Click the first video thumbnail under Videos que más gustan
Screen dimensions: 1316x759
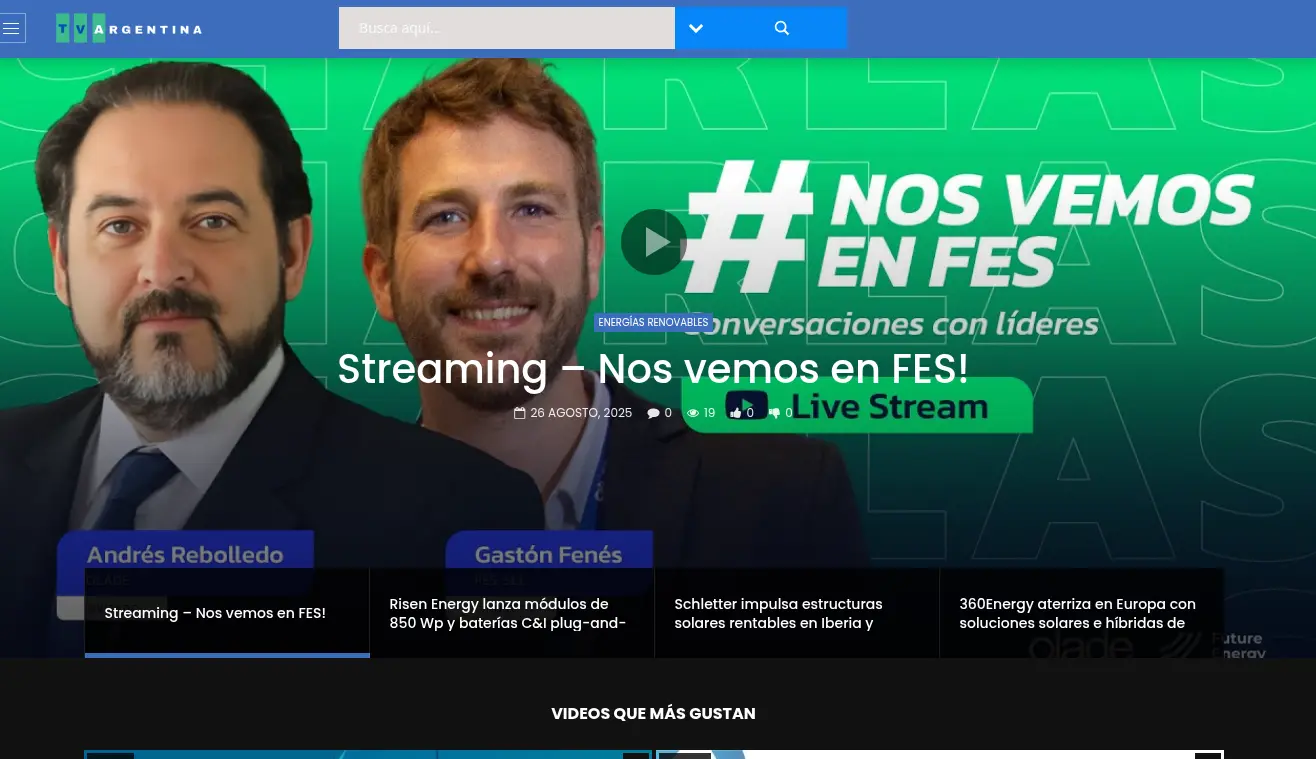[x=368, y=754]
